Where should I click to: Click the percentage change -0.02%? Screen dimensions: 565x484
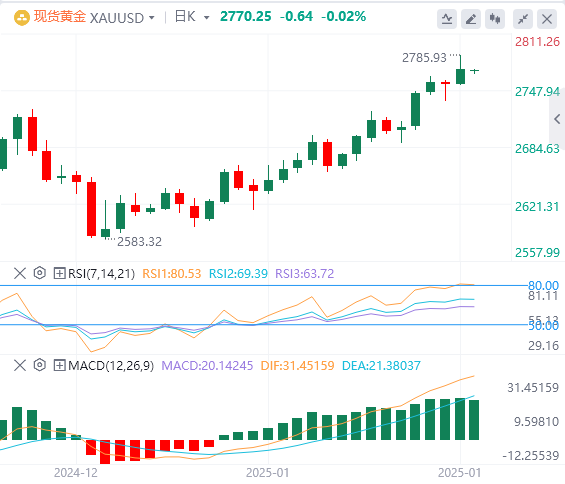click(343, 17)
